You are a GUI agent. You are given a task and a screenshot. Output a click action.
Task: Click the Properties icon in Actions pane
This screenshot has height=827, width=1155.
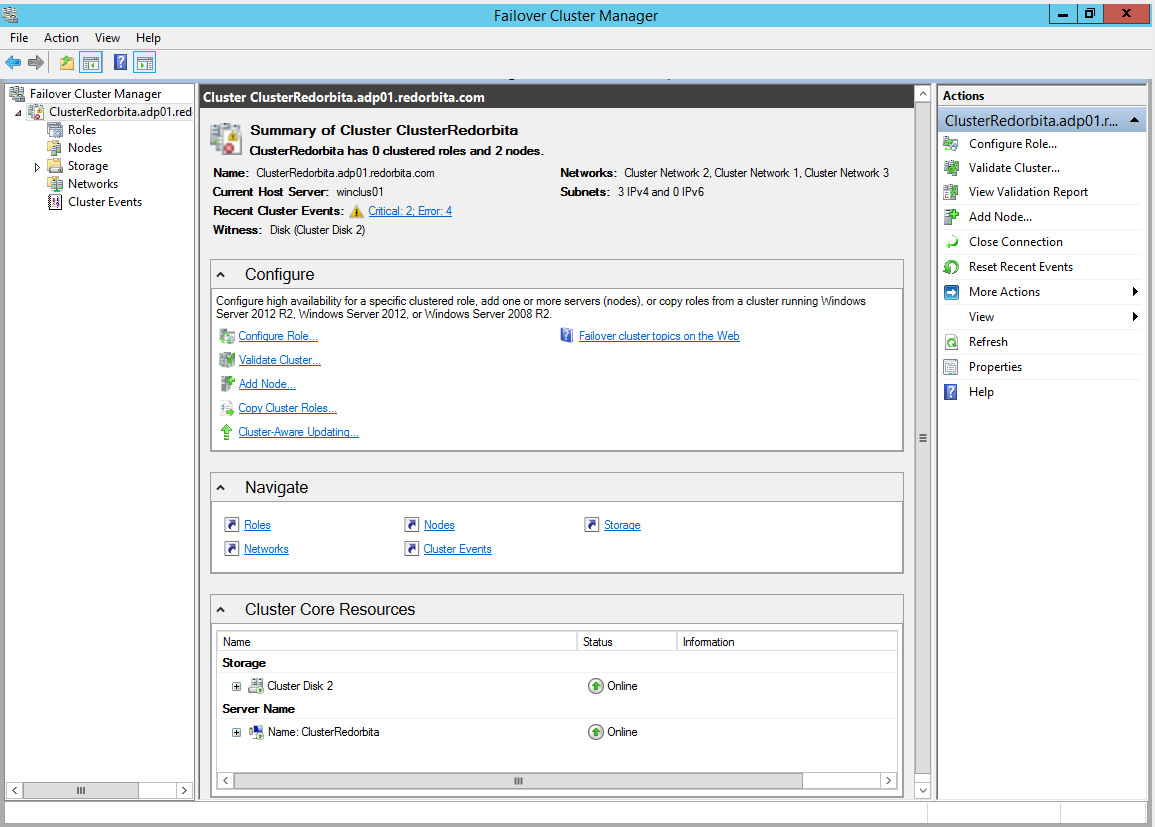click(x=951, y=367)
